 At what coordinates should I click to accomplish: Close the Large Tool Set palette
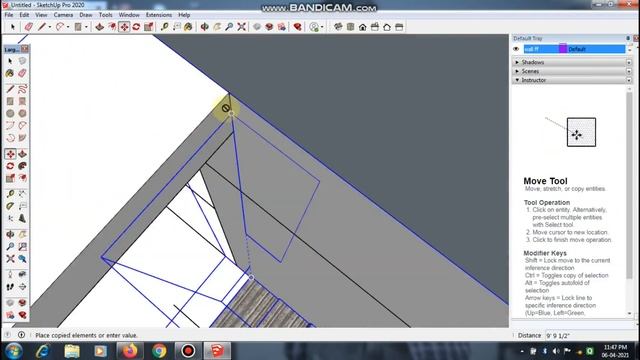[x=25, y=49]
